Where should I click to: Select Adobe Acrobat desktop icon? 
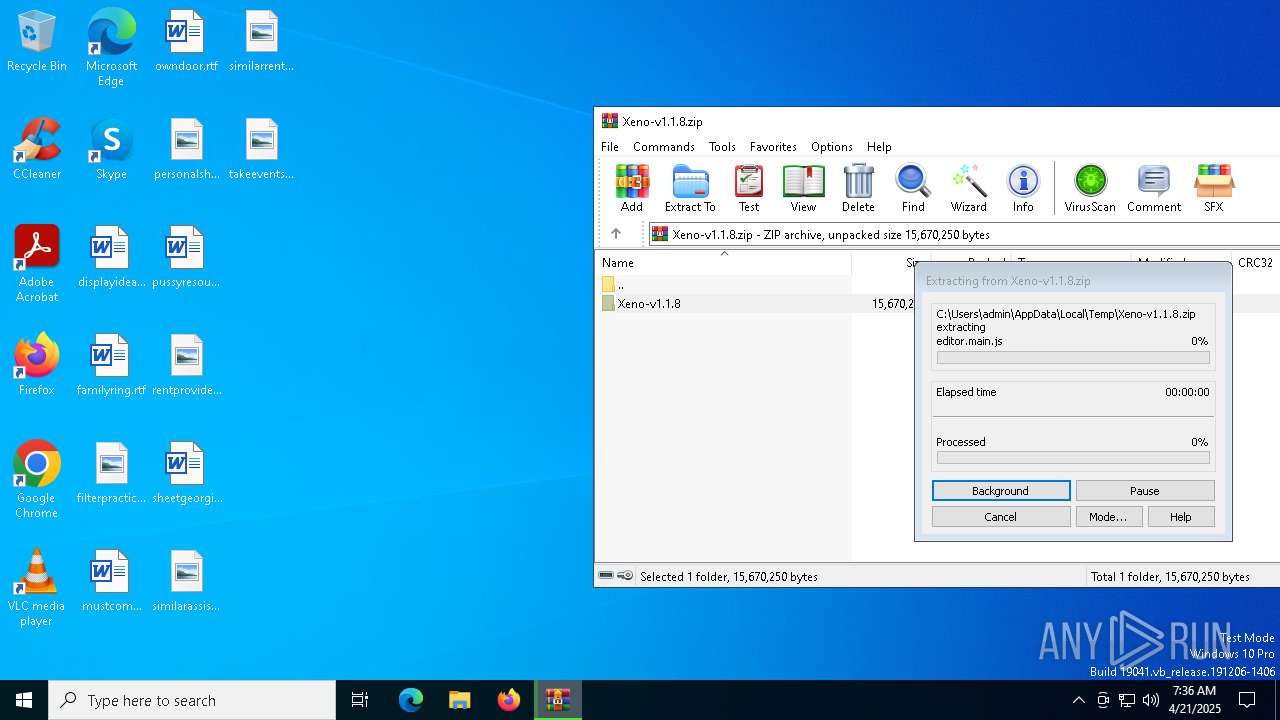click(37, 264)
